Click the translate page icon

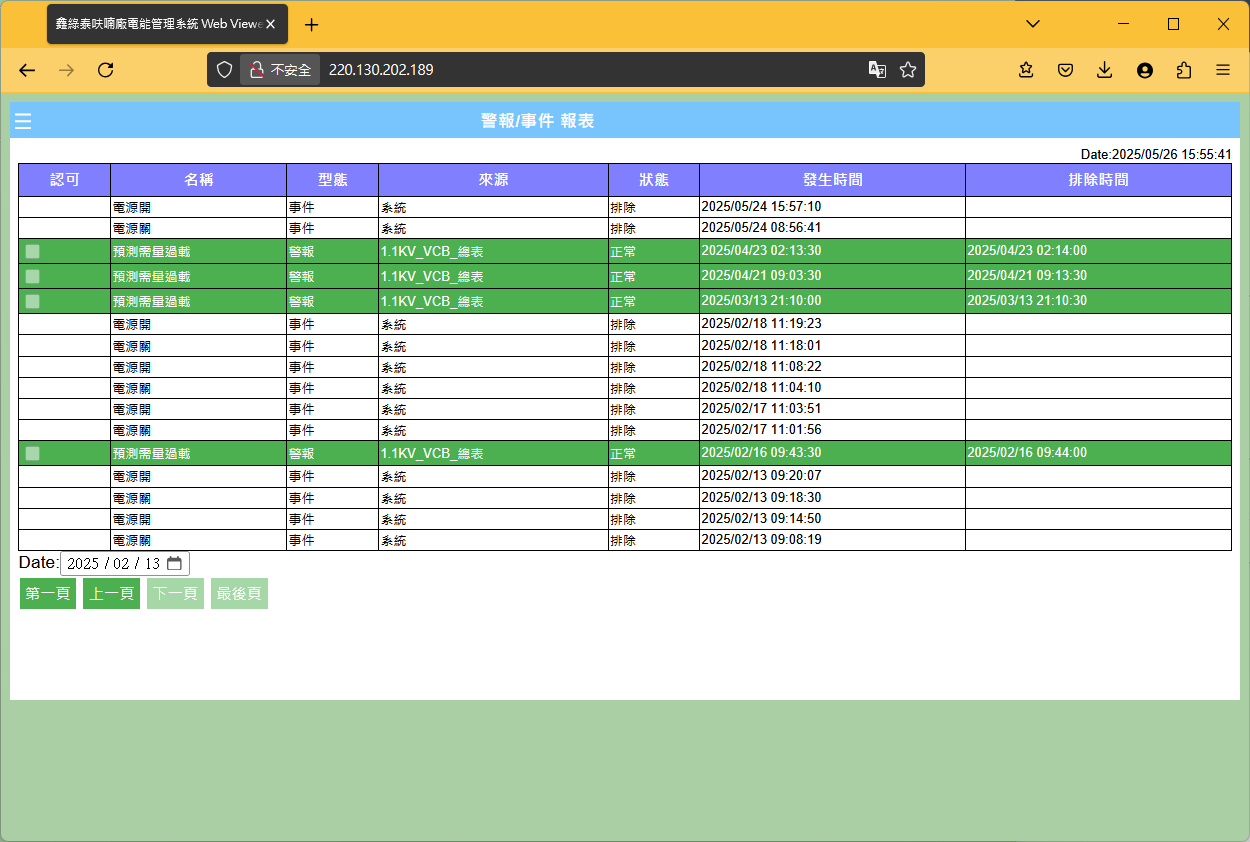tap(877, 70)
